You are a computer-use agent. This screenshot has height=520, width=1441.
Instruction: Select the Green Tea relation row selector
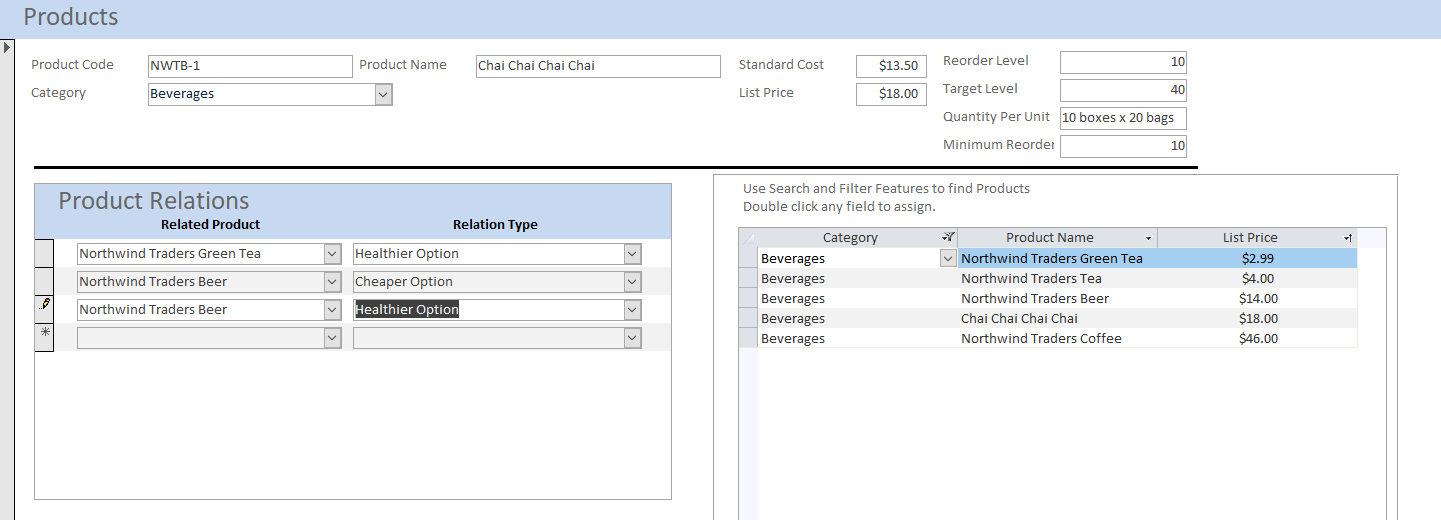[x=44, y=253]
